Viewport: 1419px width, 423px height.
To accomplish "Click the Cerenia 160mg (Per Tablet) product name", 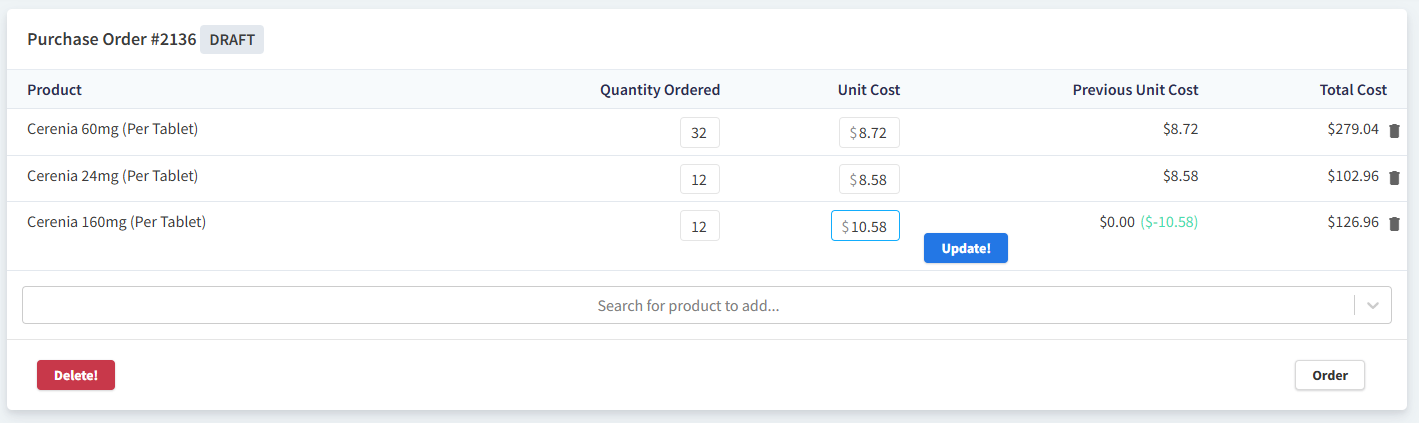I will (116, 222).
